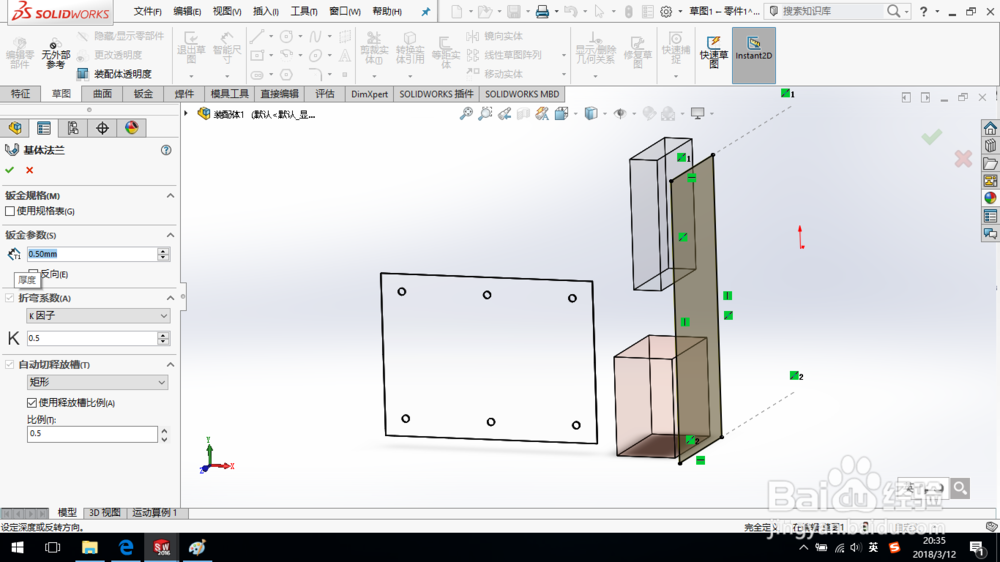Toggle the 折弯系数 checkbox
1000x562 pixels.
point(10,298)
